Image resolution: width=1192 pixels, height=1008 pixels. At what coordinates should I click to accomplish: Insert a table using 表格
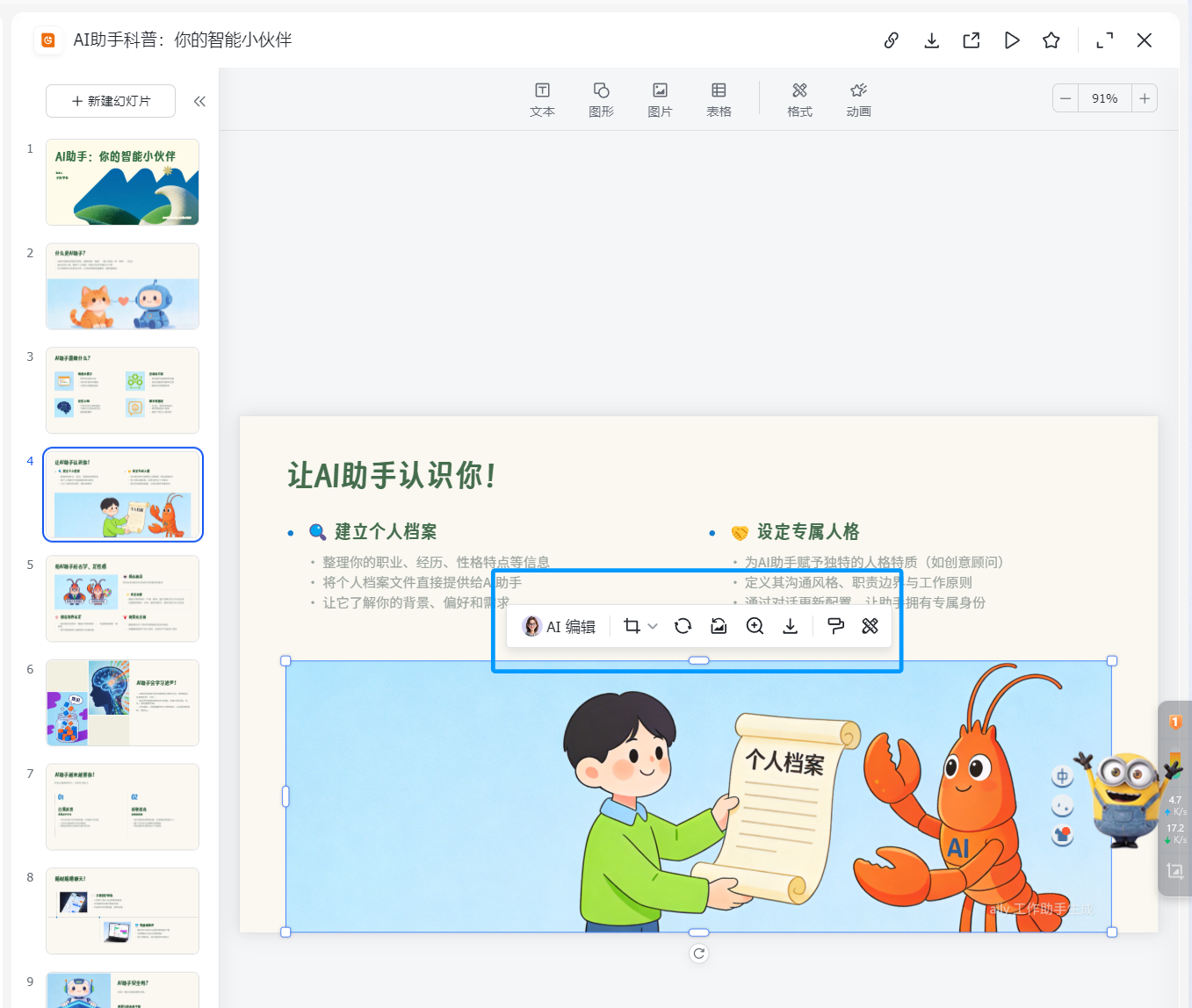tap(719, 100)
